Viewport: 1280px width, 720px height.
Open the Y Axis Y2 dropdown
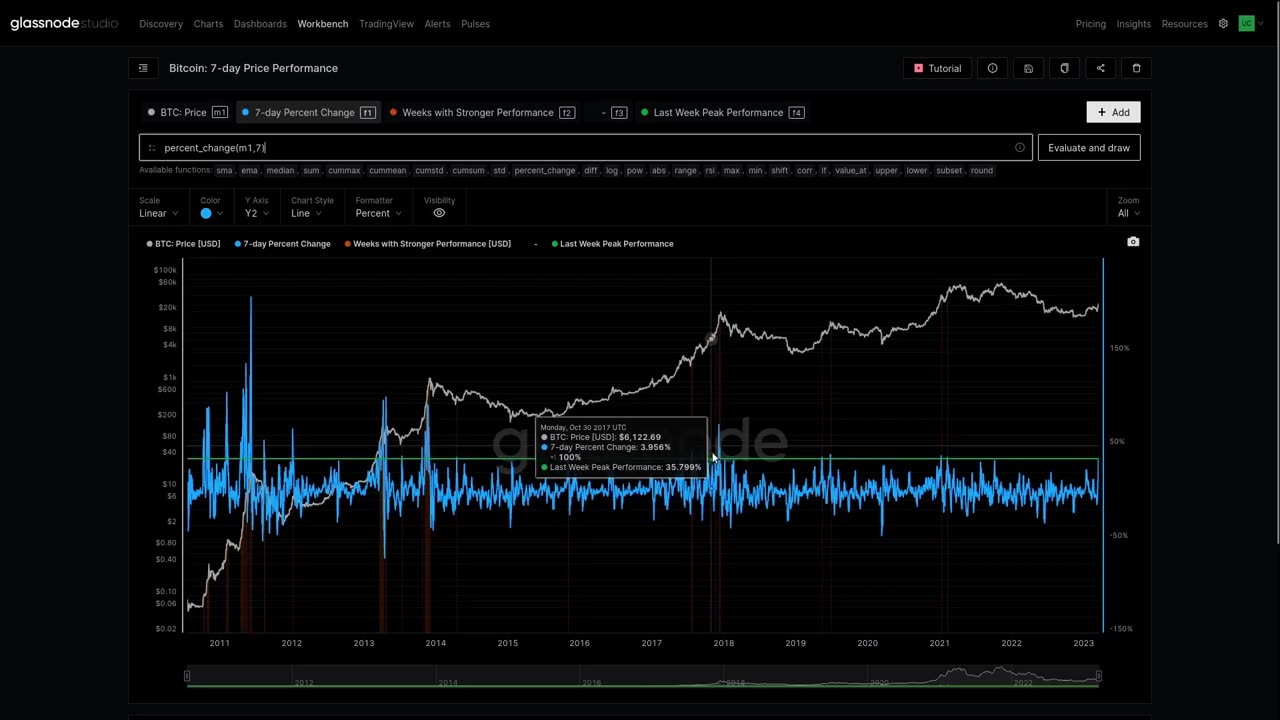tap(256, 213)
